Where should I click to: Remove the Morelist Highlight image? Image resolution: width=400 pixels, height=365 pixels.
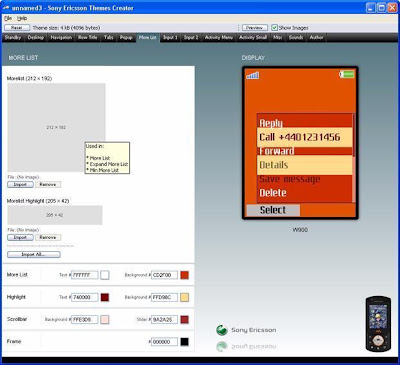(x=48, y=237)
